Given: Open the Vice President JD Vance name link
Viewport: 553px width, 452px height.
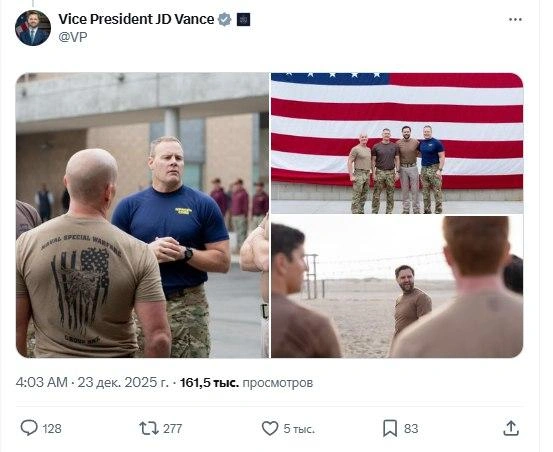Looking at the screenshot, I should click(x=136, y=19).
